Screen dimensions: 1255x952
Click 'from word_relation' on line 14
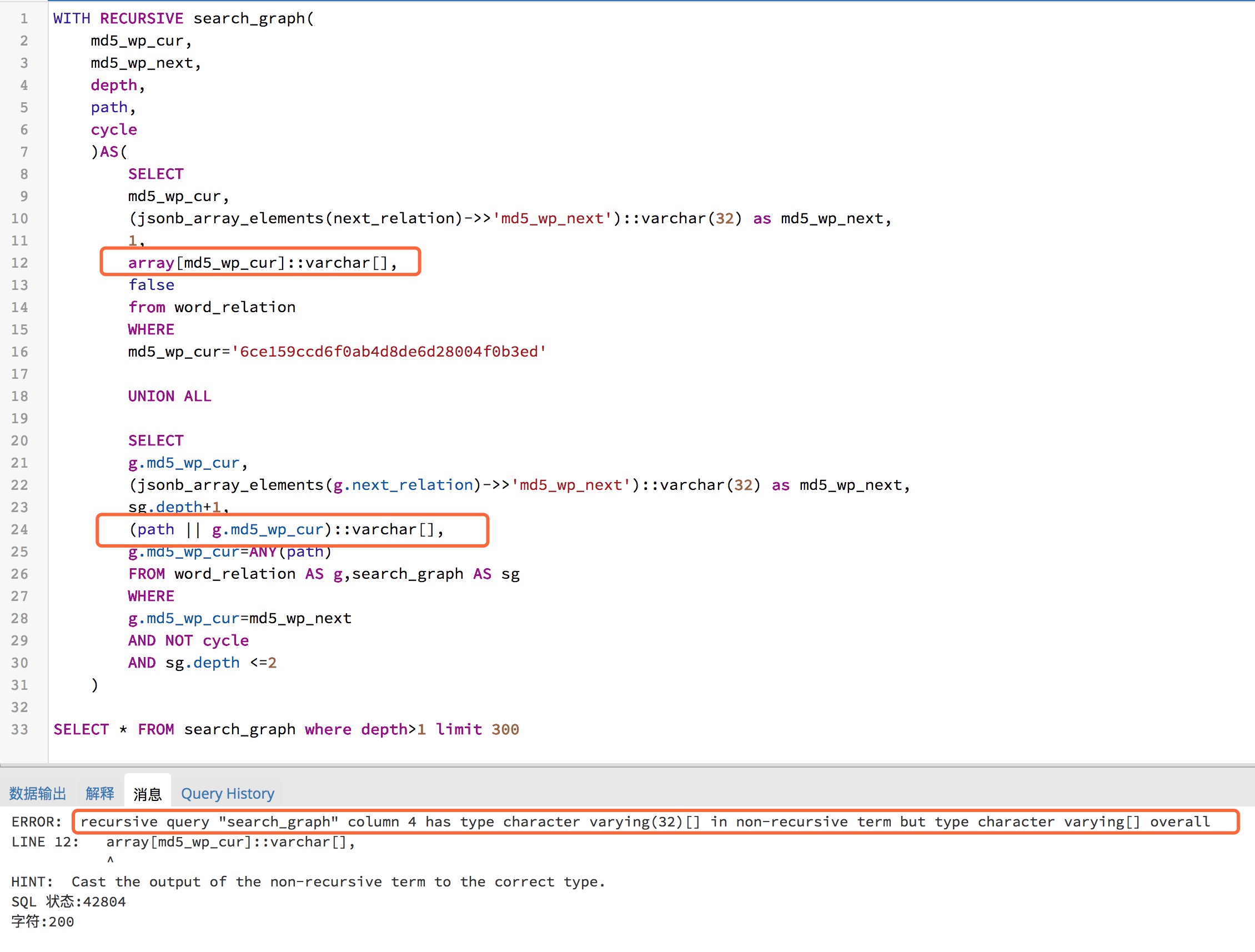click(x=211, y=307)
